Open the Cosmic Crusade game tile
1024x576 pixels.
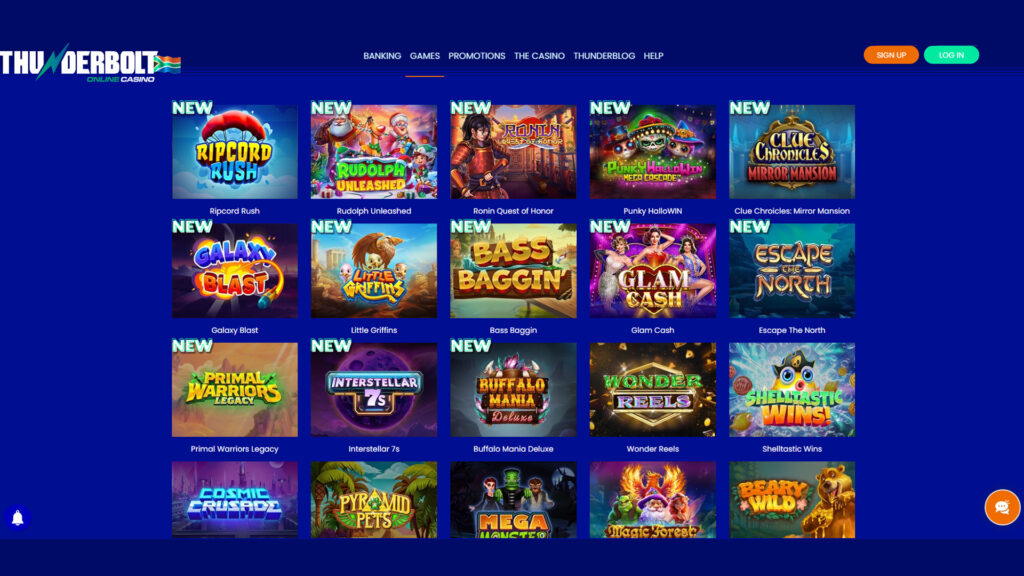tap(234, 500)
